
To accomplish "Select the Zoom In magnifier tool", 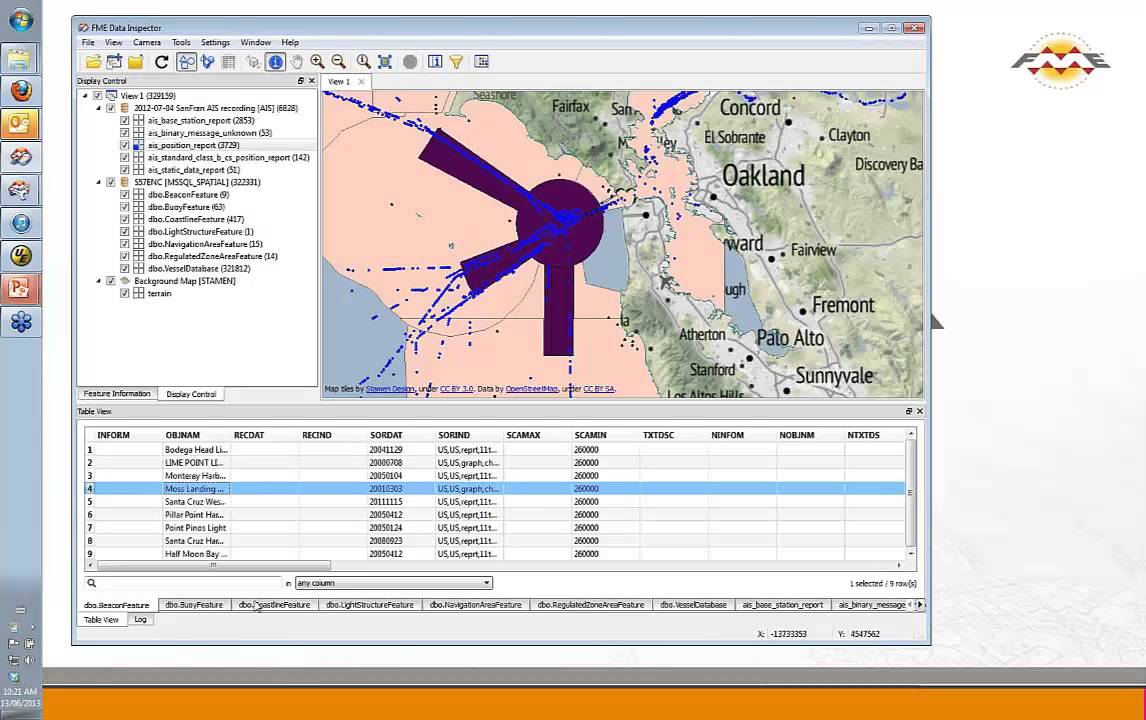I will point(317,62).
